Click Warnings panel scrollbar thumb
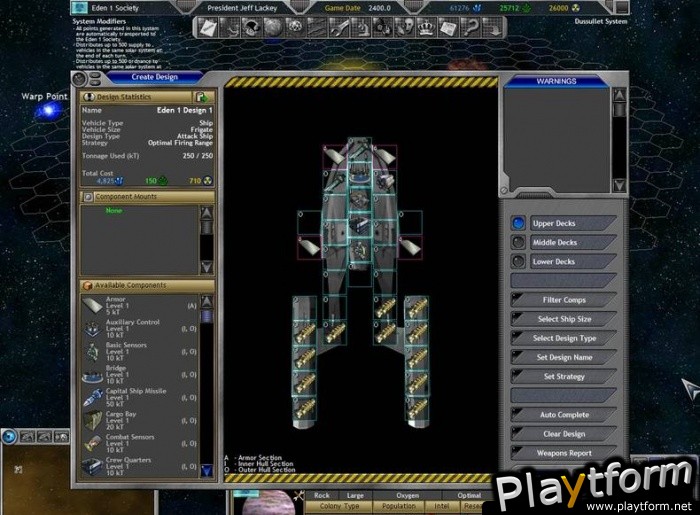 coord(620,110)
